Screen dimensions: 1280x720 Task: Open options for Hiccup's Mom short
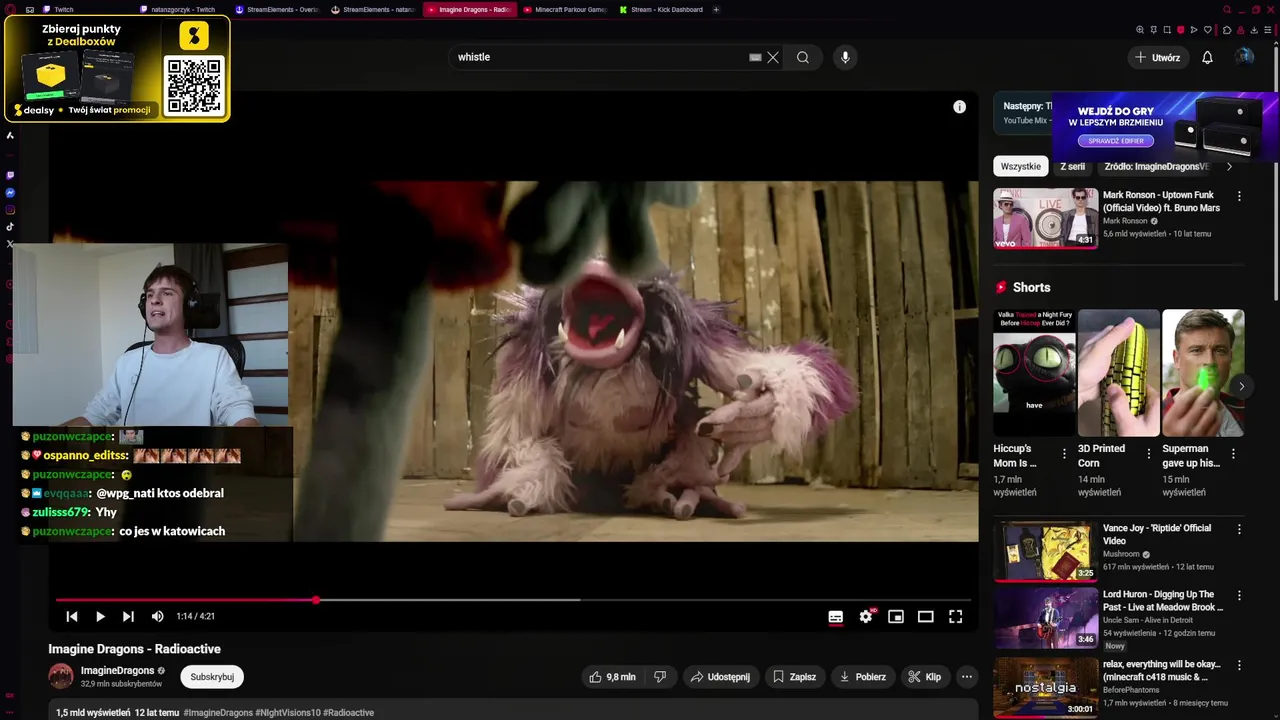coord(1063,454)
